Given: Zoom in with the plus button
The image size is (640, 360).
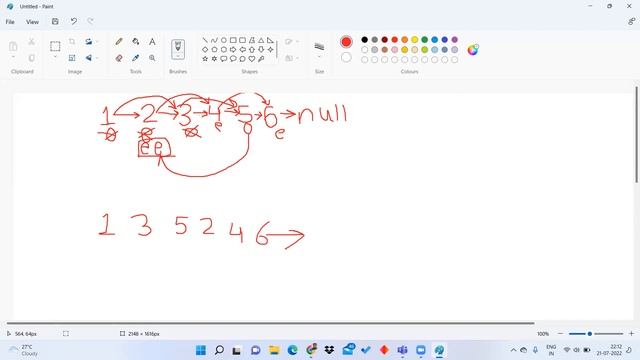Looking at the screenshot, I should [631, 333].
